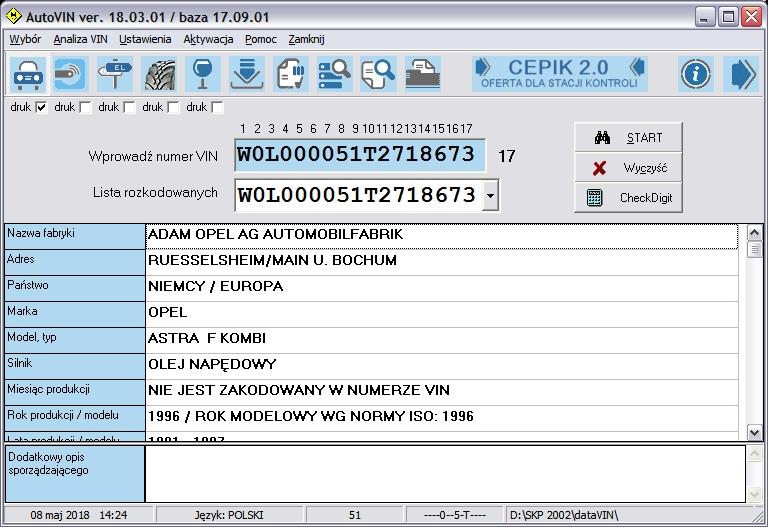Click the printer paper tray icon
This screenshot has height=527, width=768.
click(423, 74)
